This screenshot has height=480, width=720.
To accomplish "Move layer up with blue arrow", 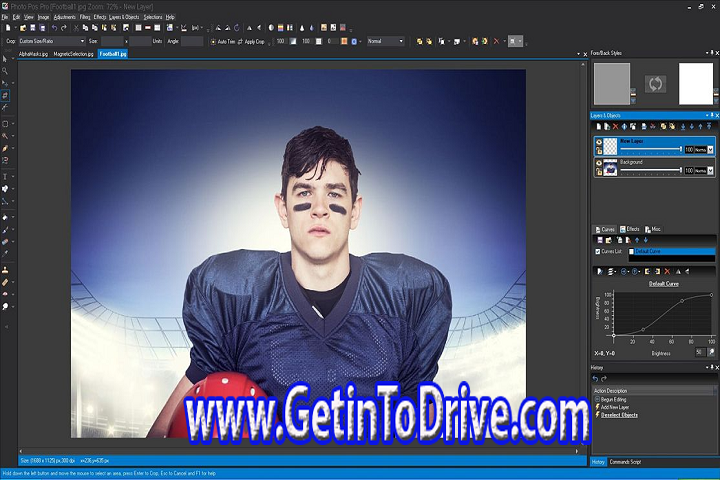I will [700, 126].
